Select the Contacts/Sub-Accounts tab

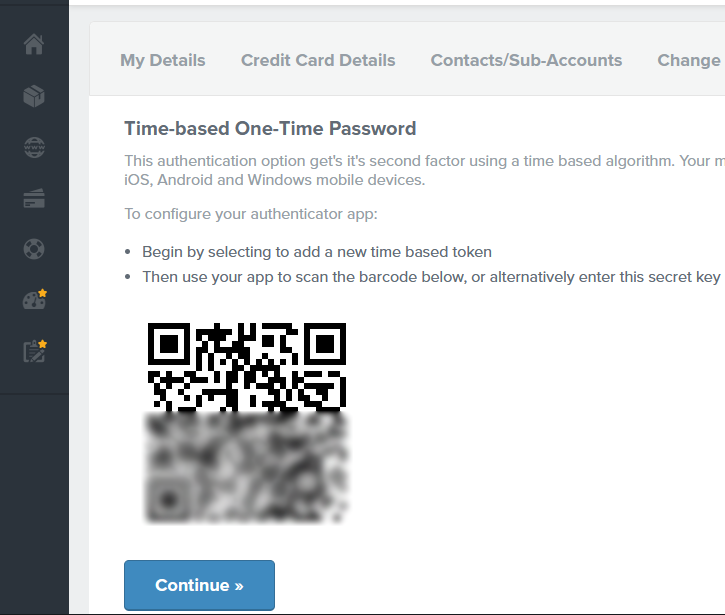pyautogui.click(x=526, y=60)
